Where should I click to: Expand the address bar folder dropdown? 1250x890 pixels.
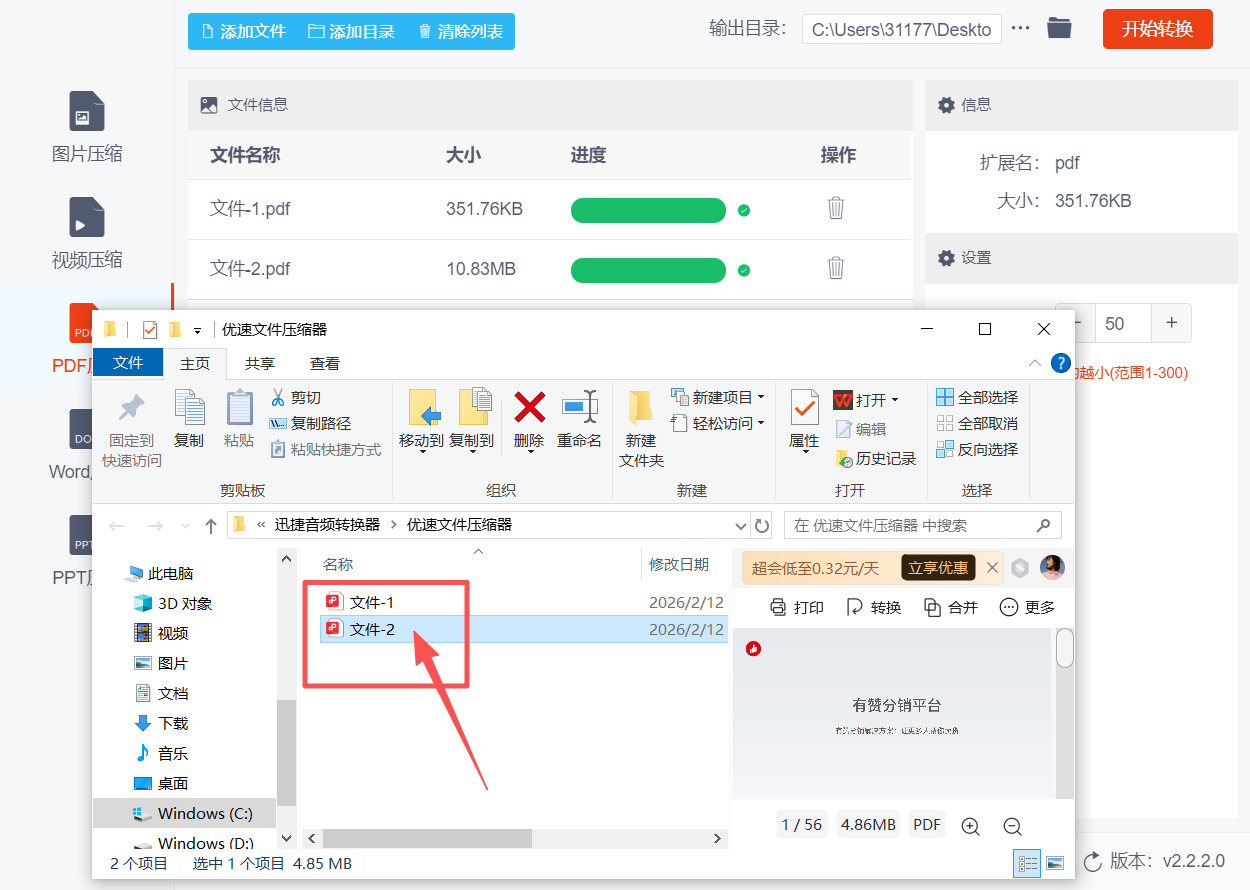(739, 524)
